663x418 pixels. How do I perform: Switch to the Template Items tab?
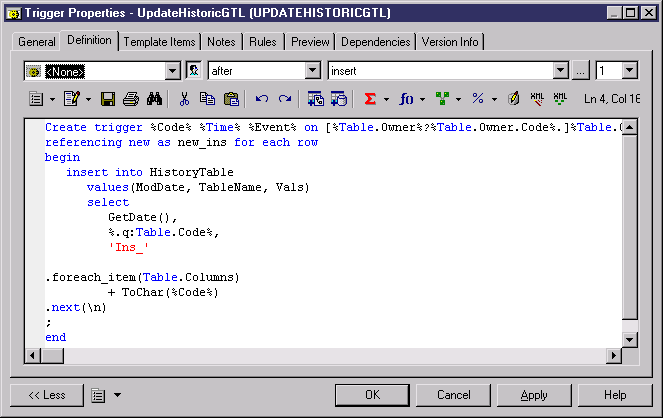(x=160, y=42)
